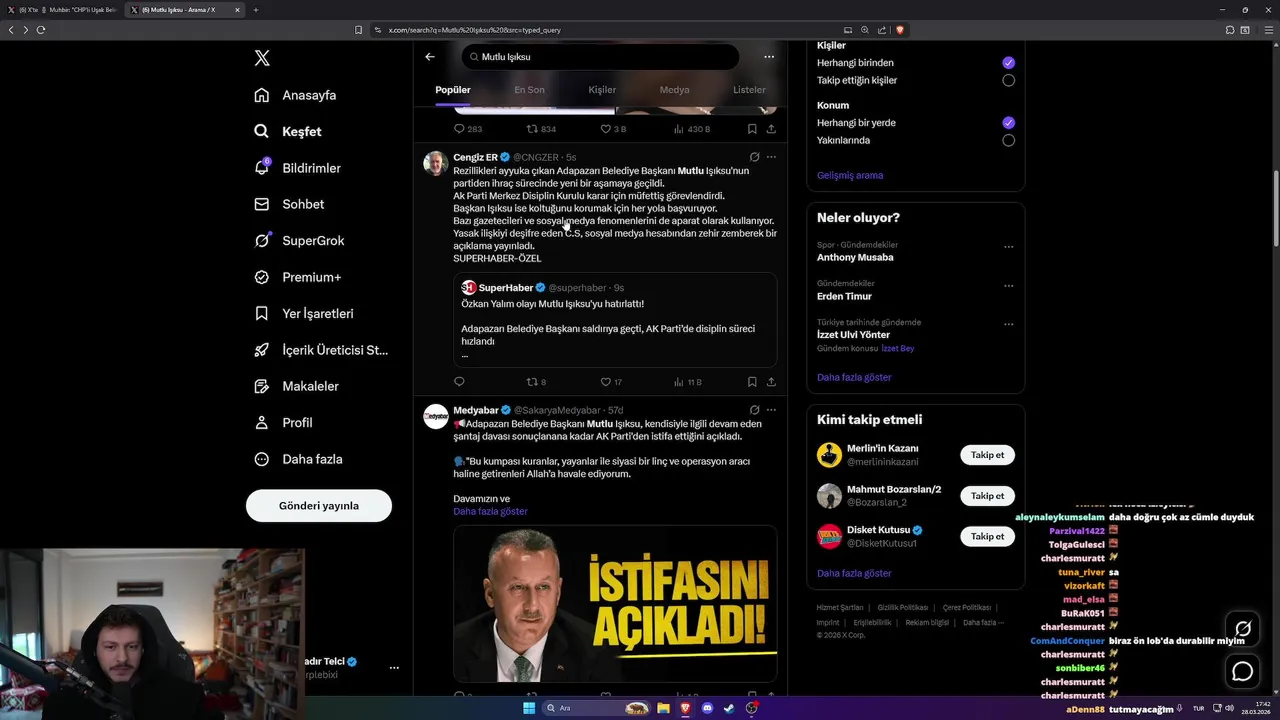Click the Gönderi yayınla button

pyautogui.click(x=319, y=505)
